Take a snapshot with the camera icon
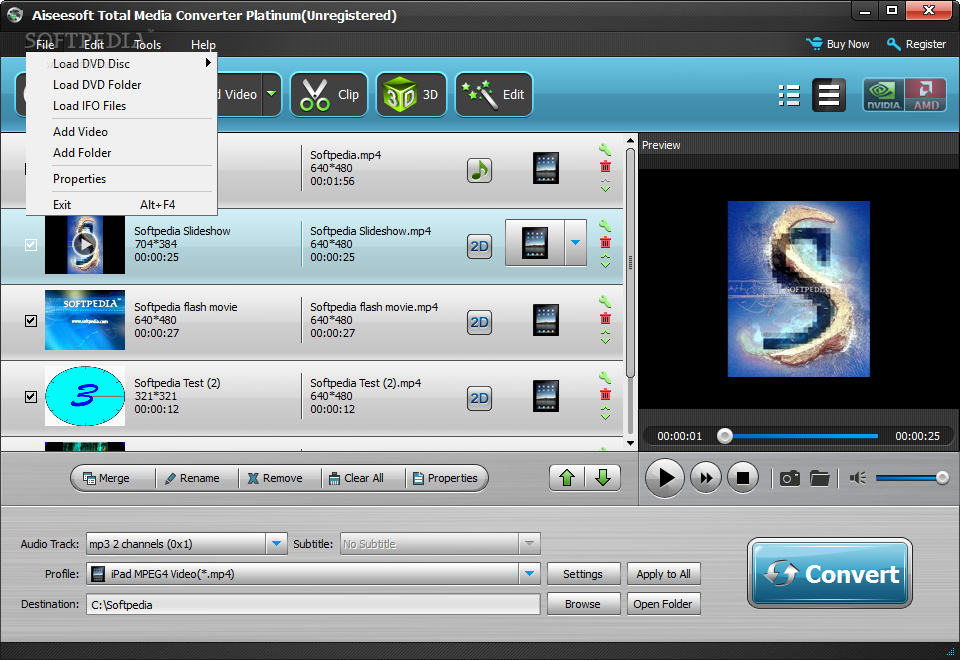This screenshot has width=960, height=660. 790,478
